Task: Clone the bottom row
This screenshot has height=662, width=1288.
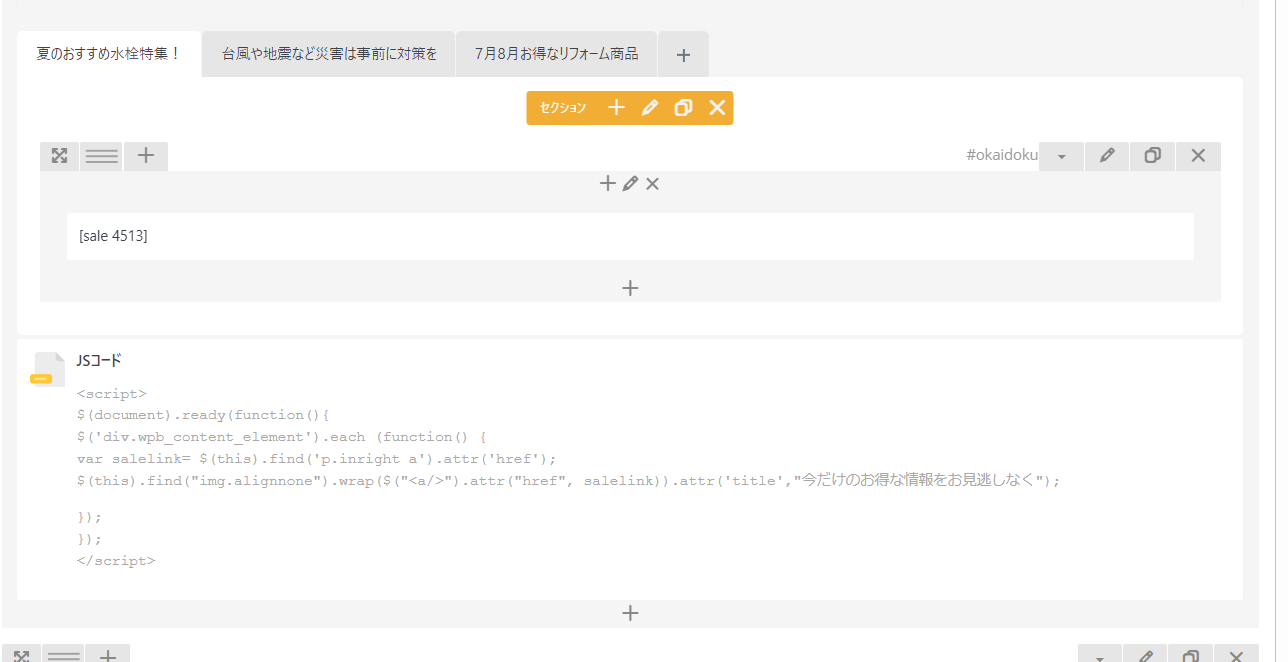Action: (x=1191, y=654)
